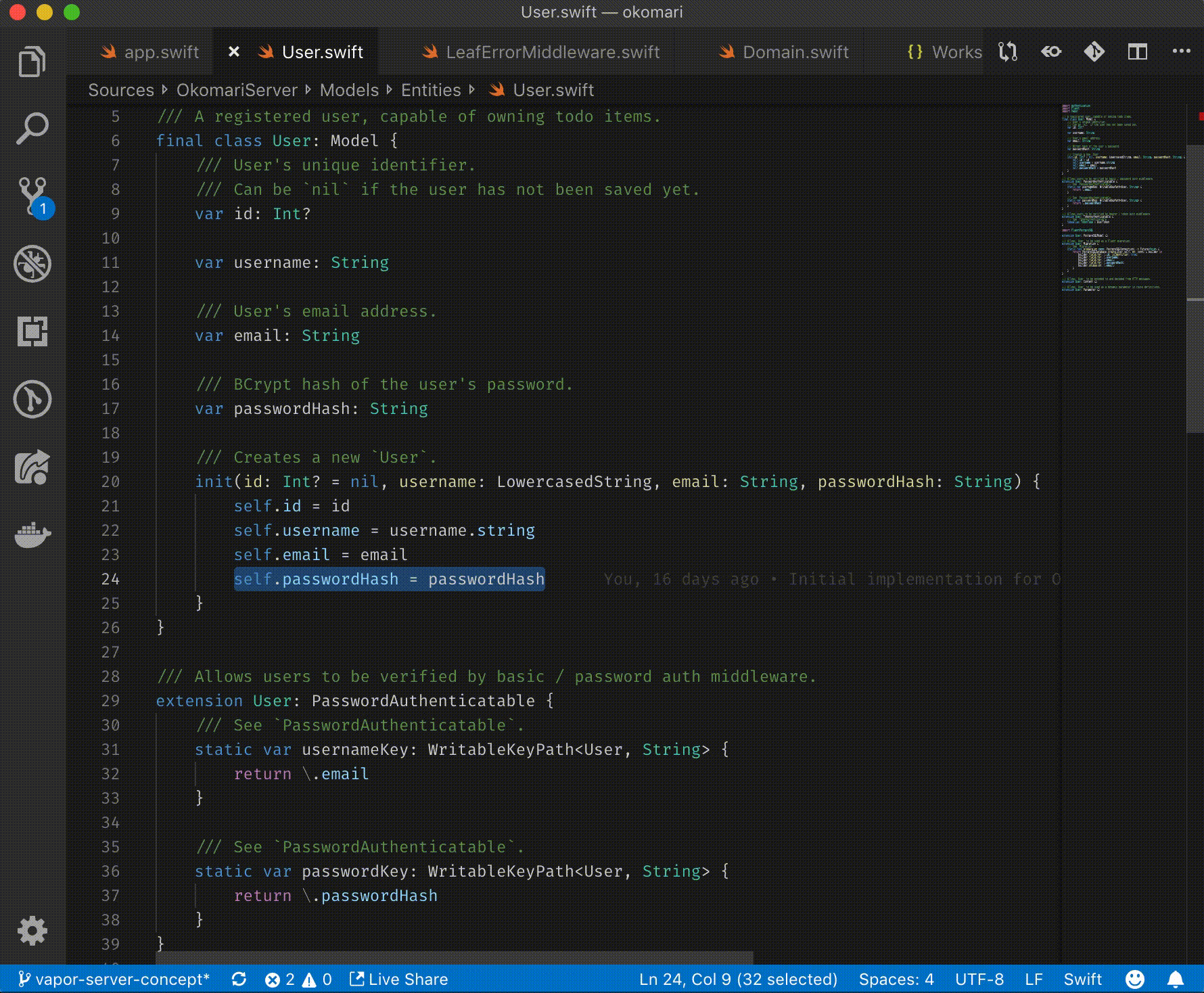Image resolution: width=1204 pixels, height=993 pixels.
Task: Click the vapor-server-concept branch in status bar
Action: [x=114, y=979]
